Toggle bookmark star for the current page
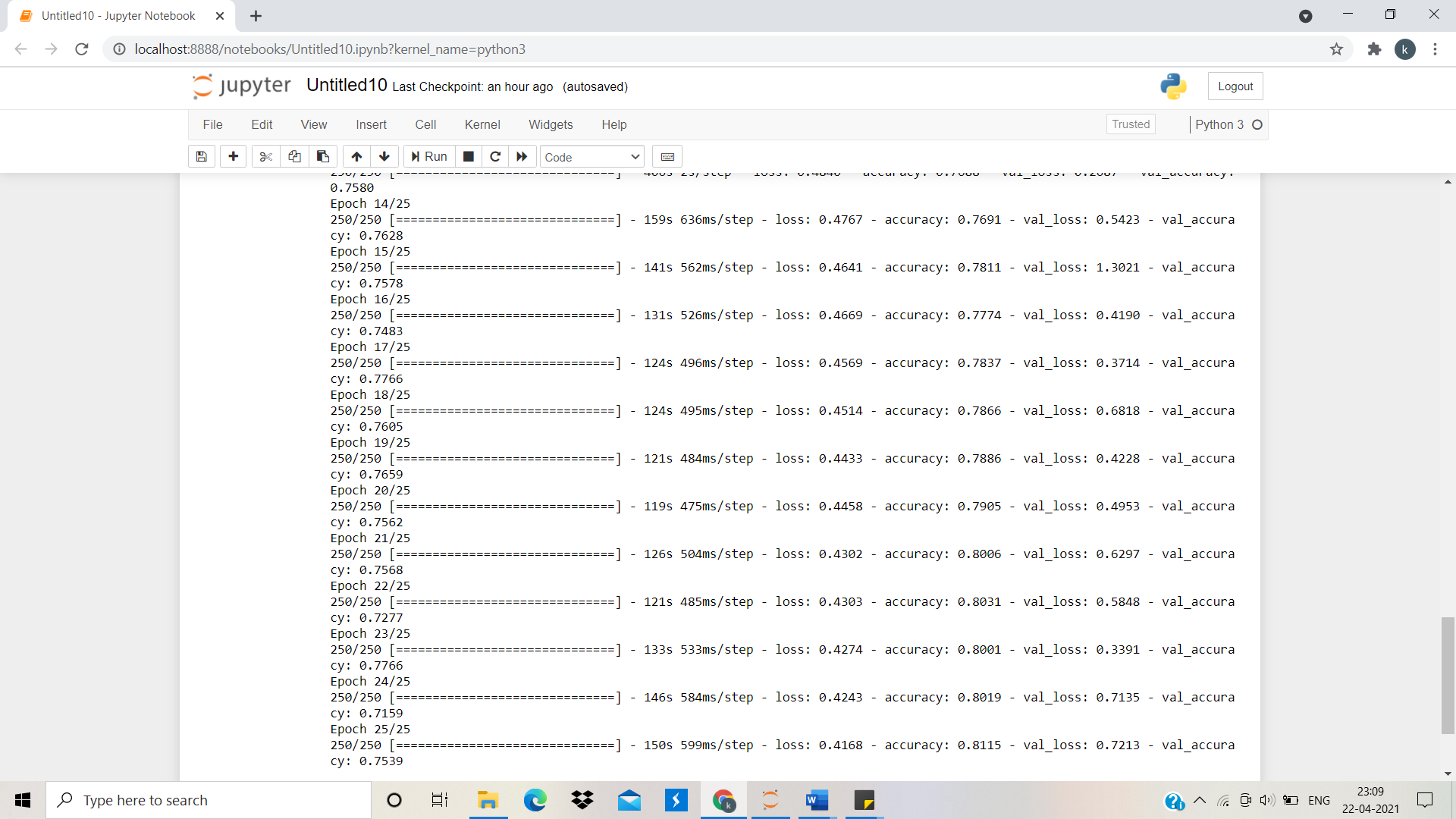 click(1336, 49)
